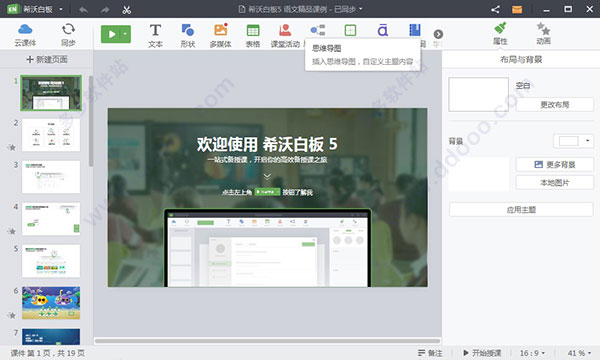Click animation star beside slide 6
Image resolution: width=600 pixels, height=360 pixels.
coord(12,315)
